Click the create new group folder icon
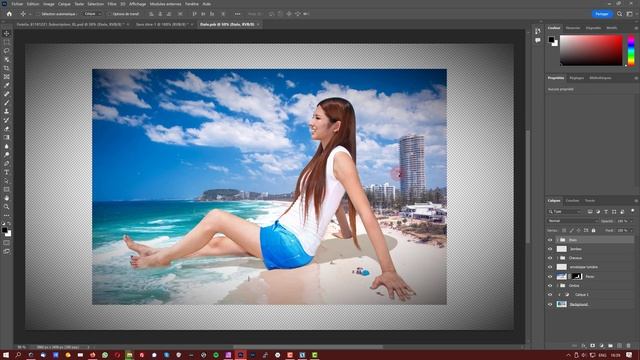 [610, 346]
